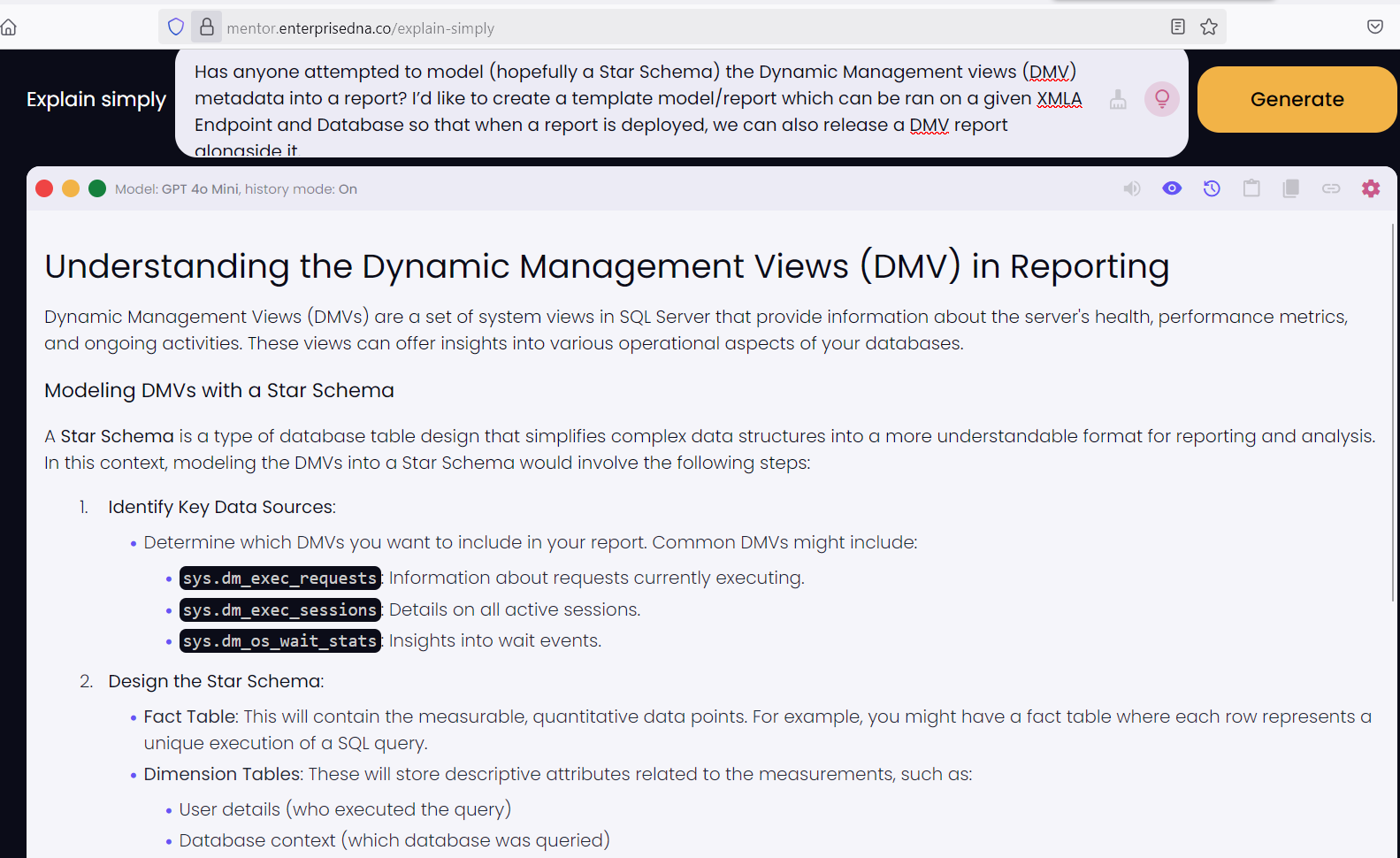
Task: Click the pink lightbulb suggestion icon
Action: 1162,99
